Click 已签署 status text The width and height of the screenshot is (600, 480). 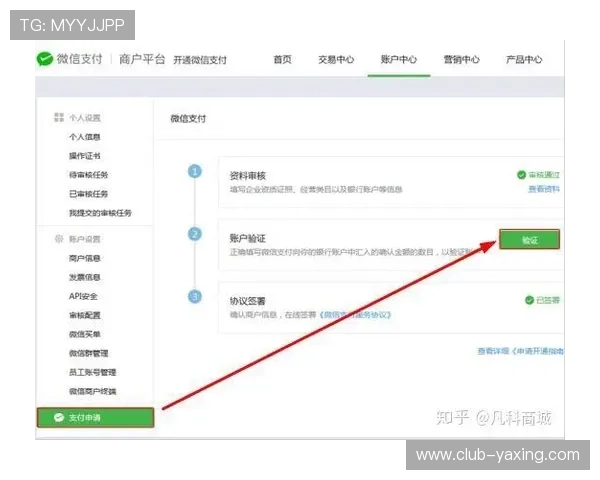548,300
